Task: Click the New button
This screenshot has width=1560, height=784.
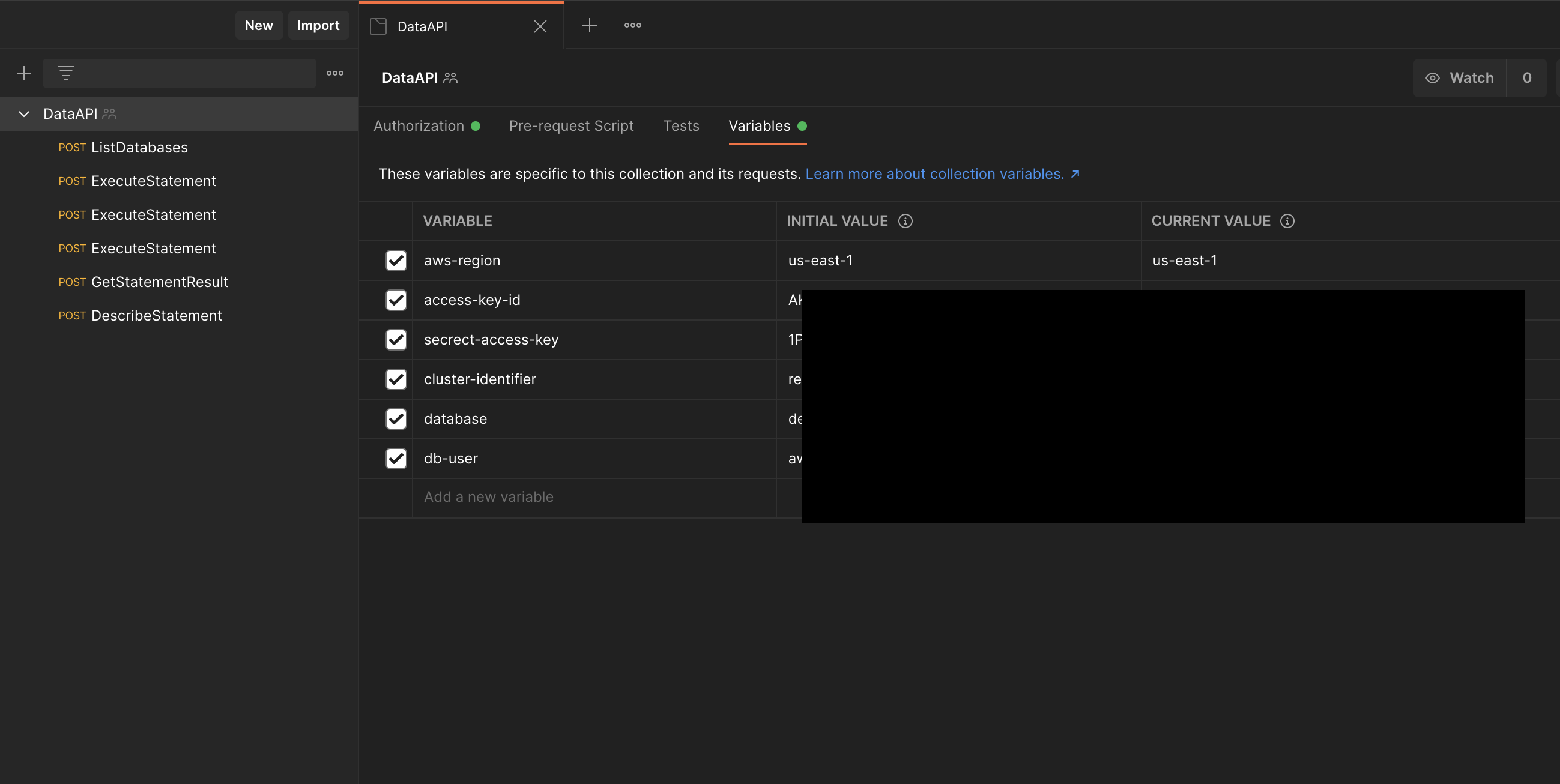Action: (x=259, y=25)
